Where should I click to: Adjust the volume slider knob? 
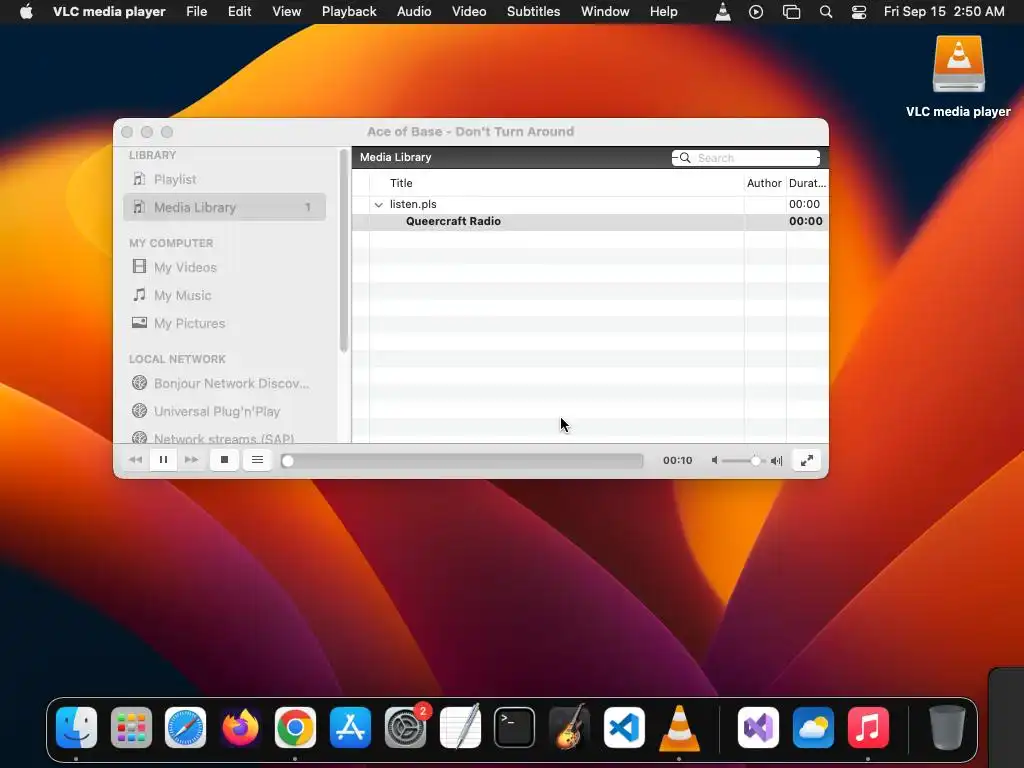tap(756, 460)
